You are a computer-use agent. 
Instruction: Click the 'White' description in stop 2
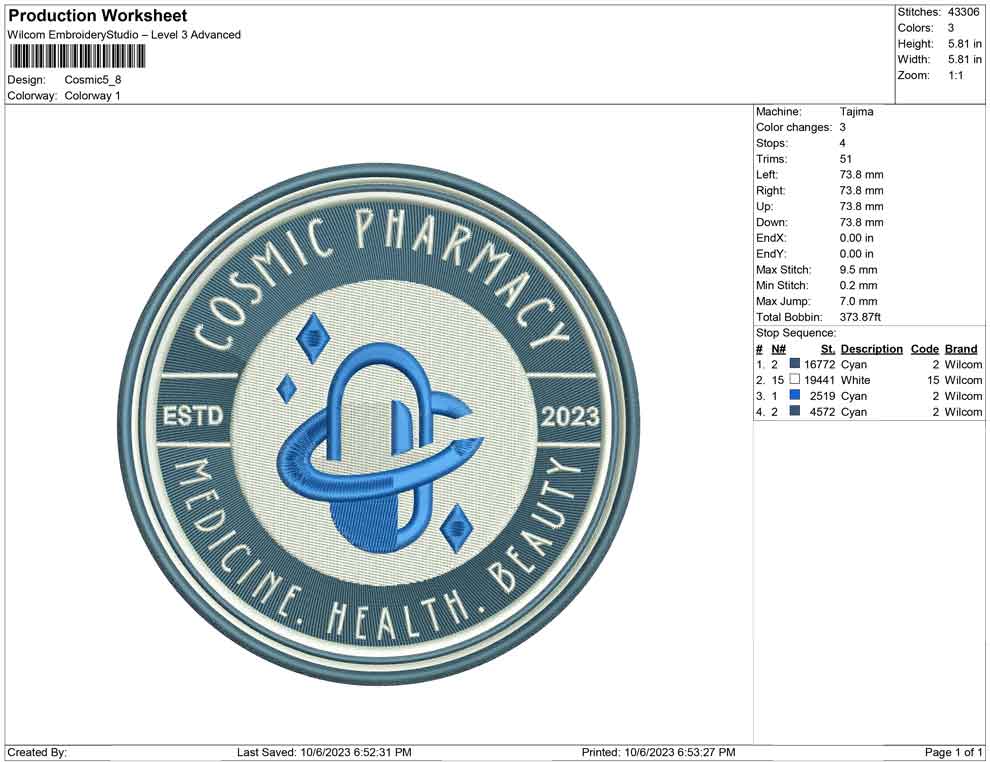(x=855, y=380)
